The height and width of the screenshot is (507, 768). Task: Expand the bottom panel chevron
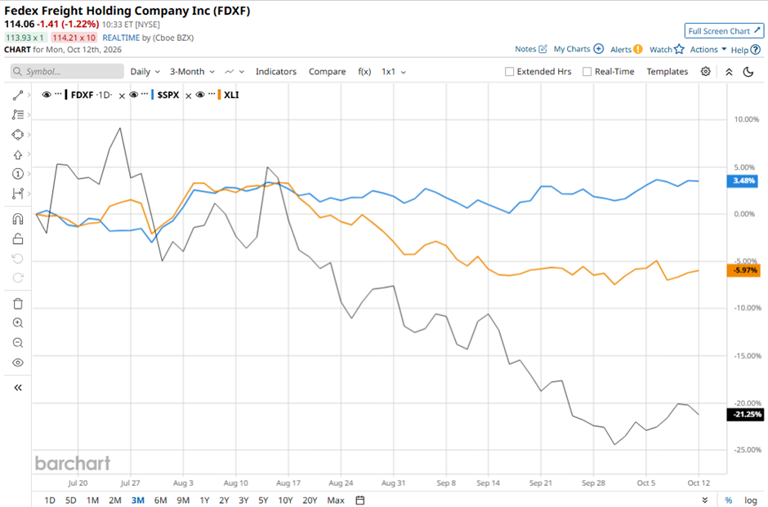coord(705,500)
